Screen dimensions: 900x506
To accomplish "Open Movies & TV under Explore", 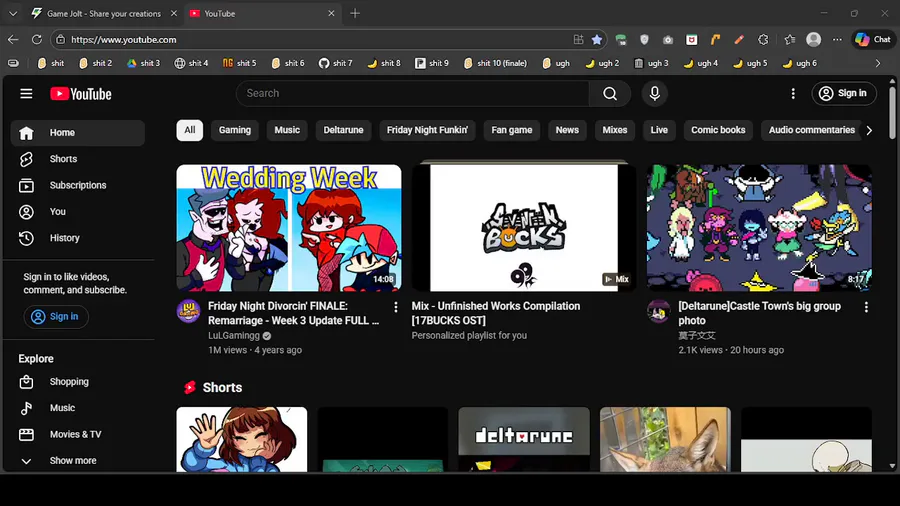I will click(78, 434).
